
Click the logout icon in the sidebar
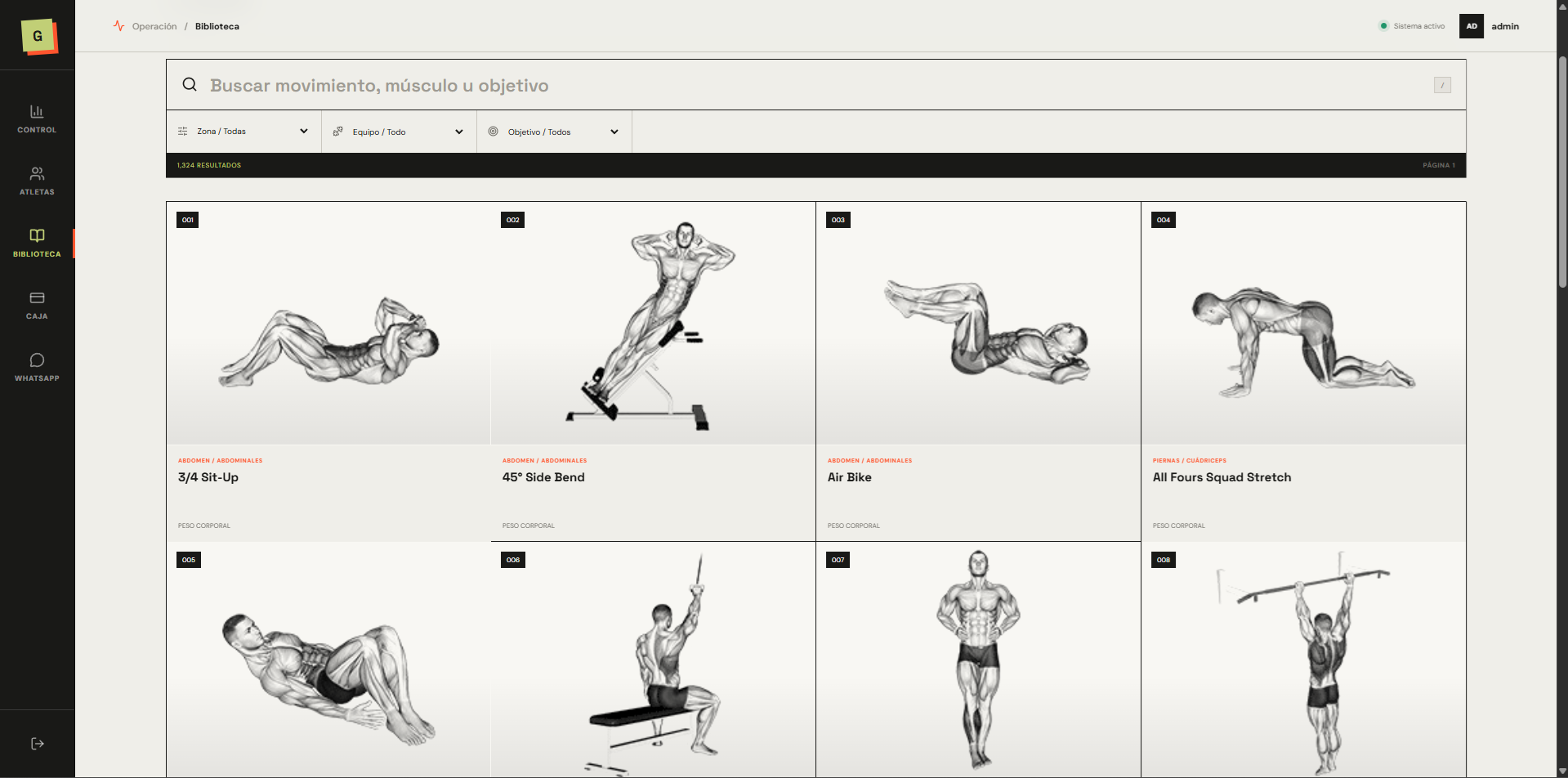tap(37, 744)
